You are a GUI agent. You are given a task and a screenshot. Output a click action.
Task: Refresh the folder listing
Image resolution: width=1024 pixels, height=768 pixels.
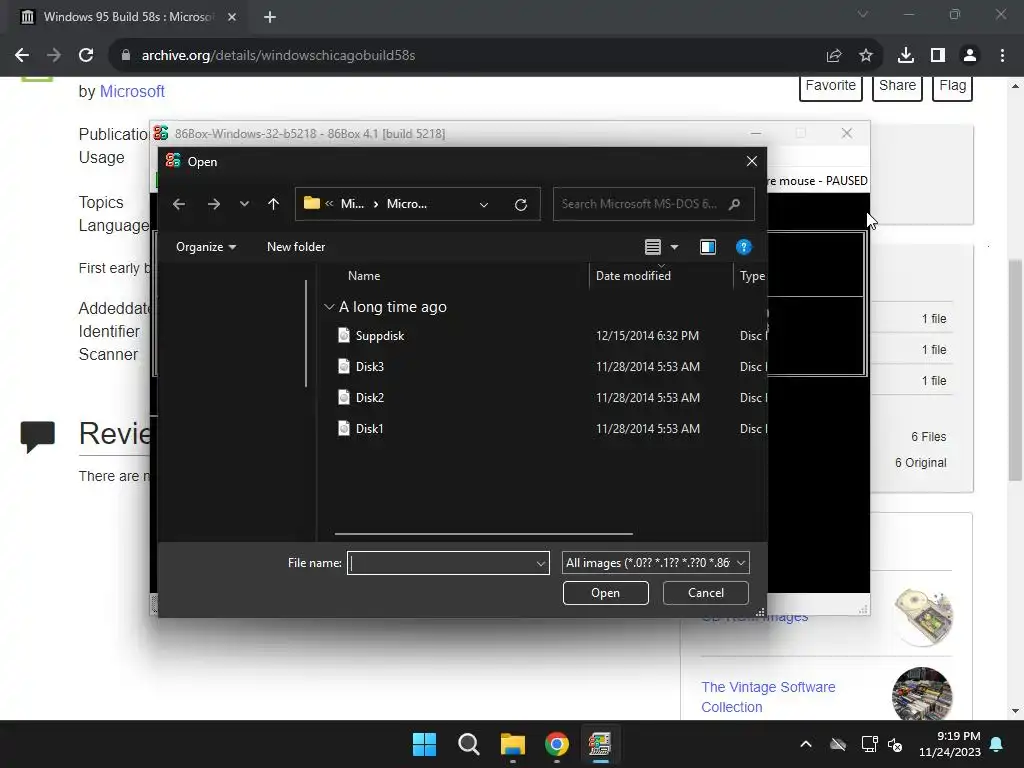pyautogui.click(x=520, y=204)
